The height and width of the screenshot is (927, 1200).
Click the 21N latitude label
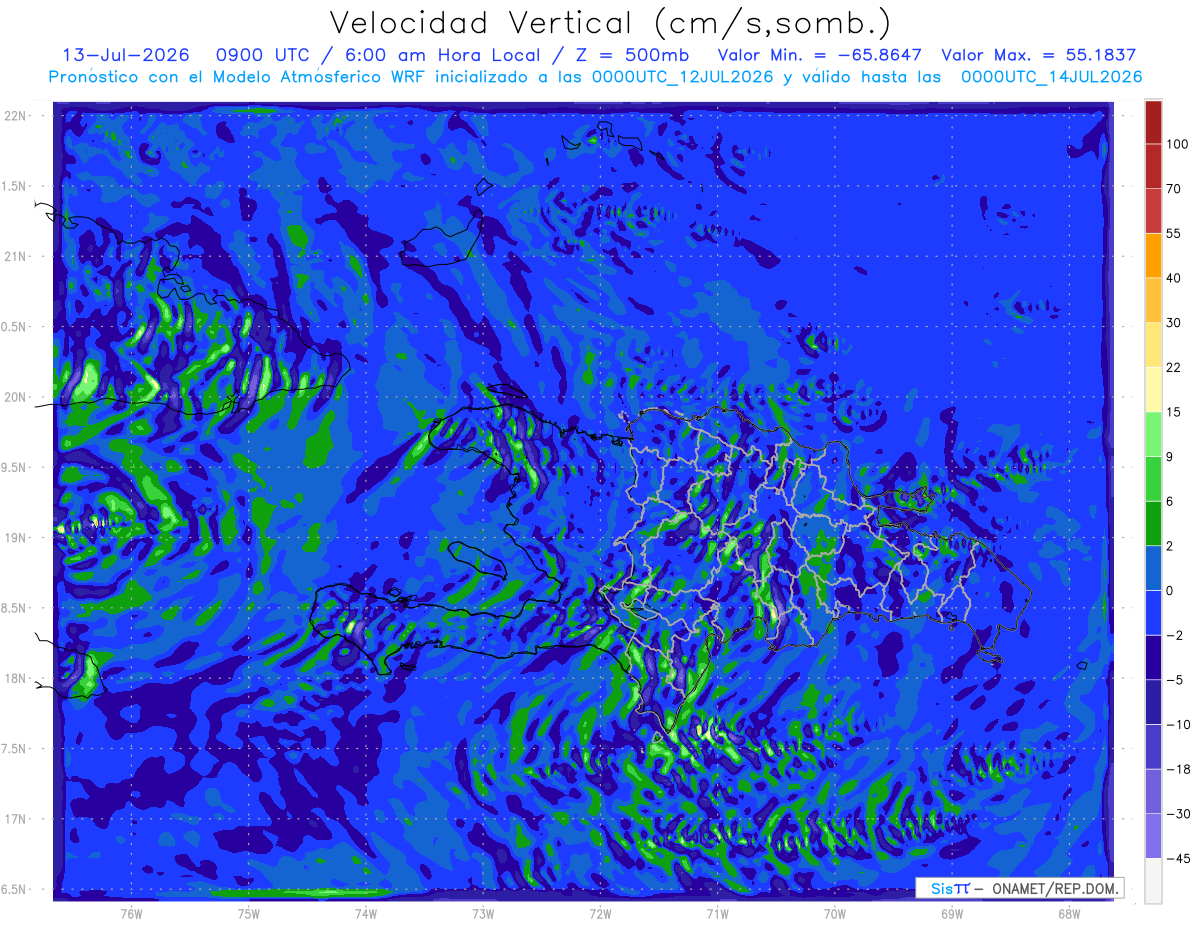click(17, 256)
